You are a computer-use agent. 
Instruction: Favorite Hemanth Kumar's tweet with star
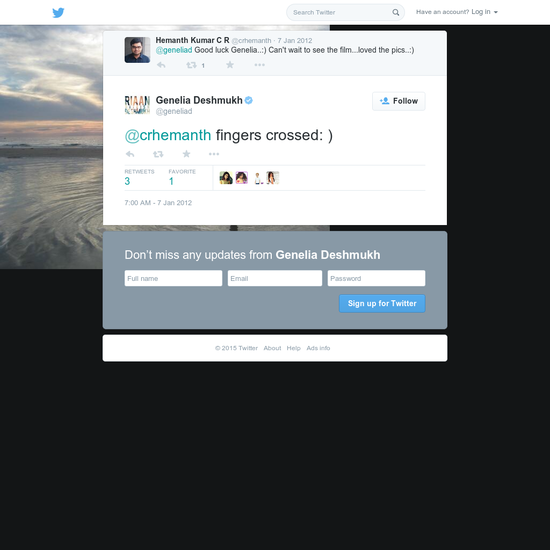click(x=230, y=65)
